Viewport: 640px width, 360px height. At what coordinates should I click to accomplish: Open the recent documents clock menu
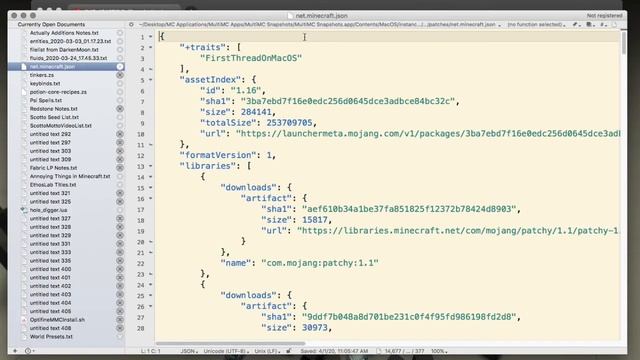pyautogui.click(x=29, y=351)
